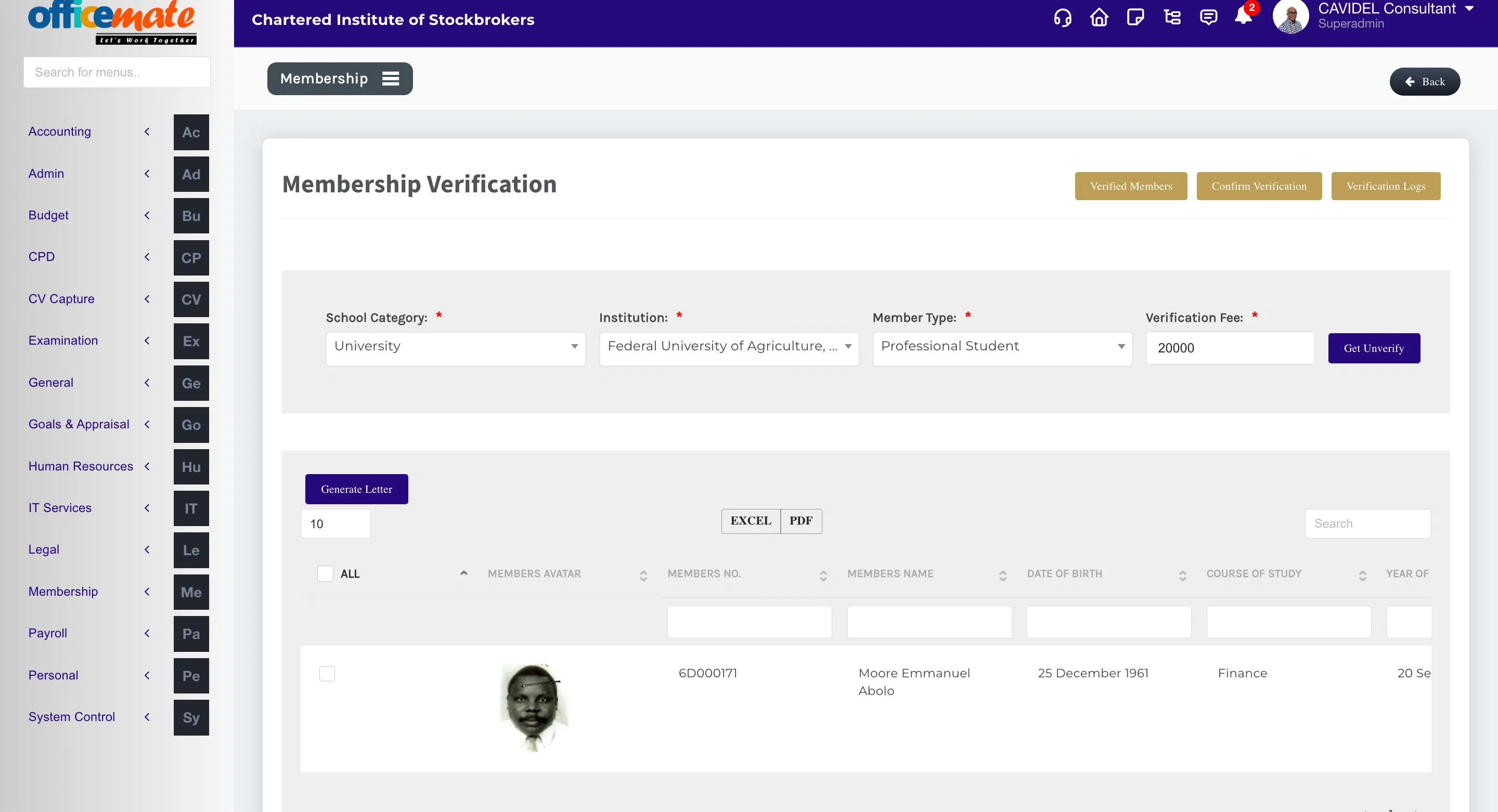Click the Ge general tile

pos(191,384)
